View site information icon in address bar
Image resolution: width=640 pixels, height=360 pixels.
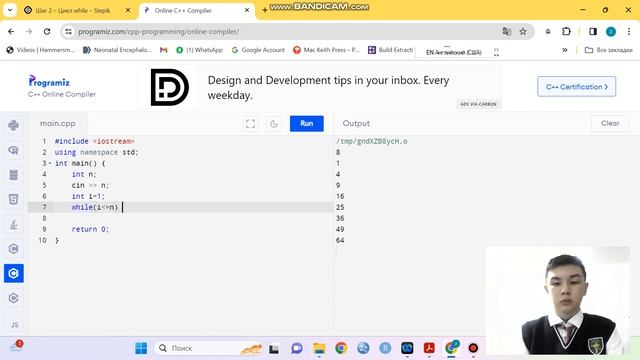point(69,31)
